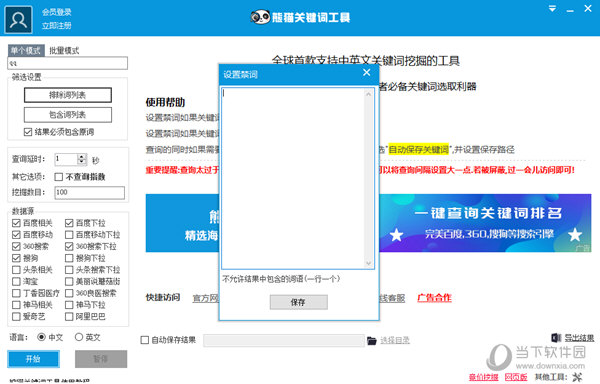This screenshot has height=384, width=600.
Task: Enable 自动保存结果 checkbox
Action: tap(145, 340)
